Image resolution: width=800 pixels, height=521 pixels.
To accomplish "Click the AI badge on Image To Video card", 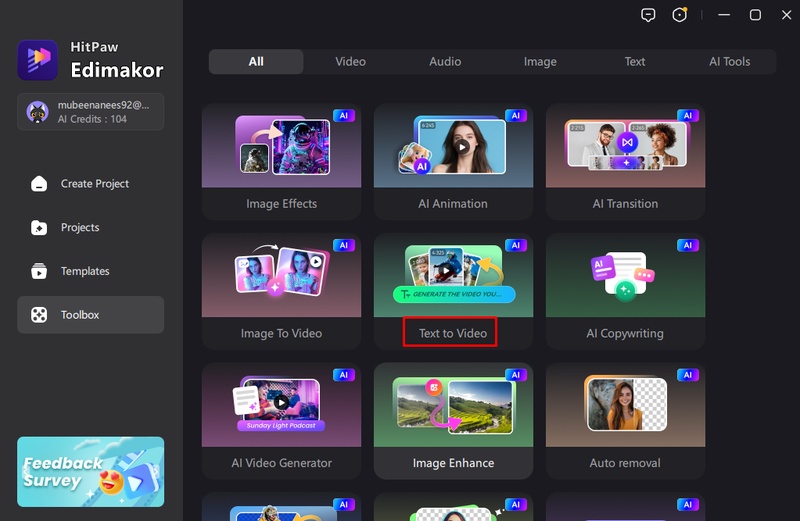I will tap(344, 245).
